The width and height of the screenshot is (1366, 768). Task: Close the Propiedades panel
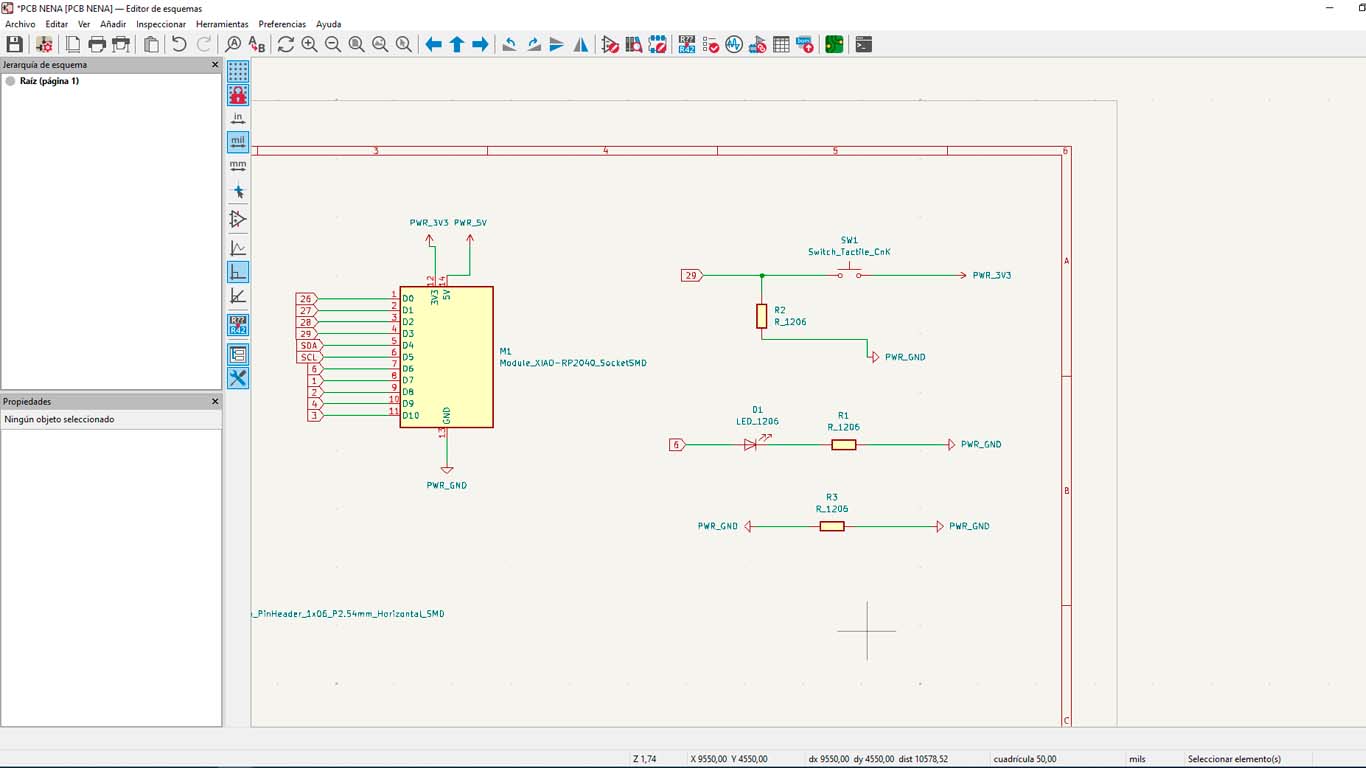[215, 402]
